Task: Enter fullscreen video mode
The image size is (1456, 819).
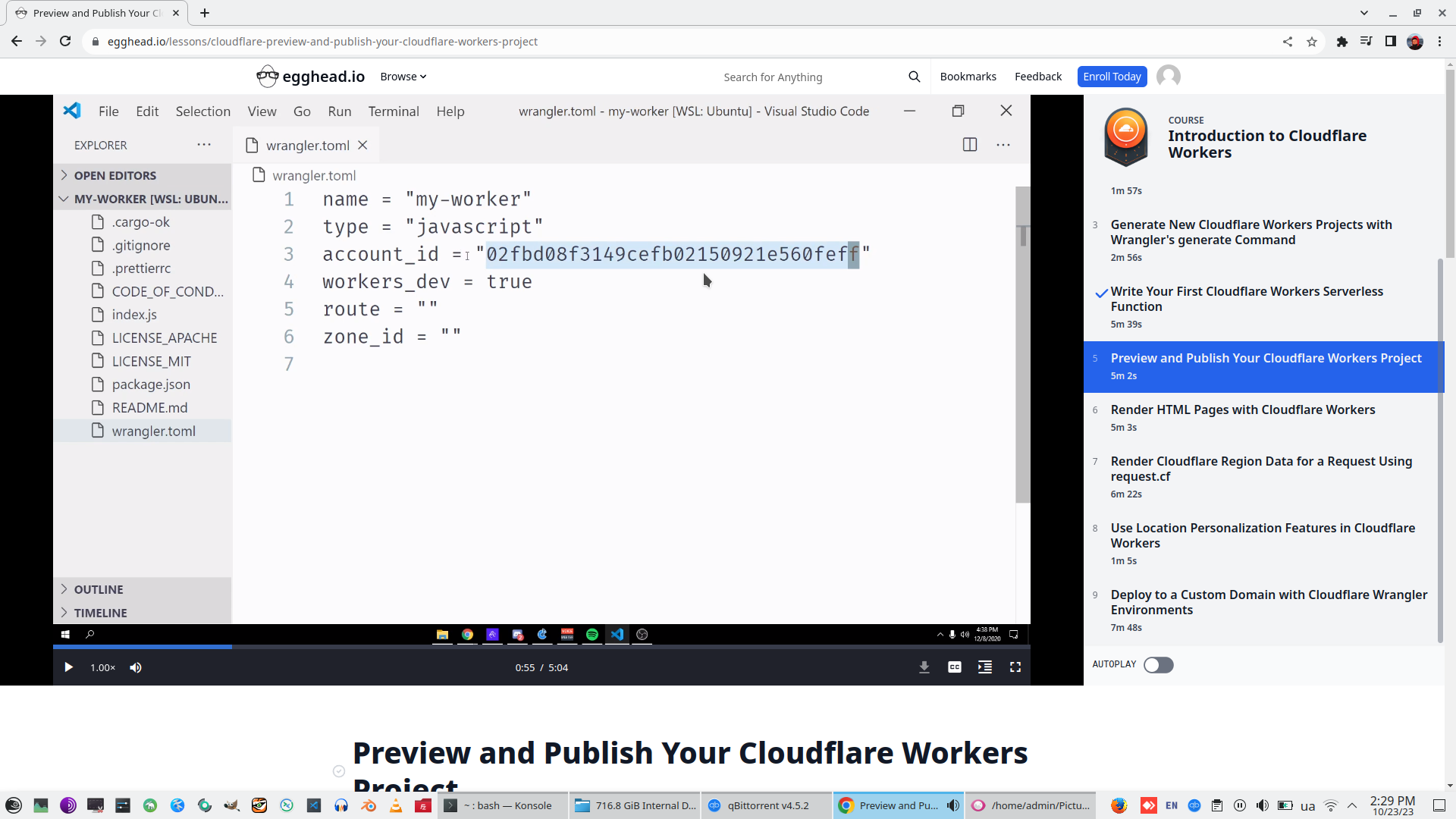Action: pos(1016,667)
